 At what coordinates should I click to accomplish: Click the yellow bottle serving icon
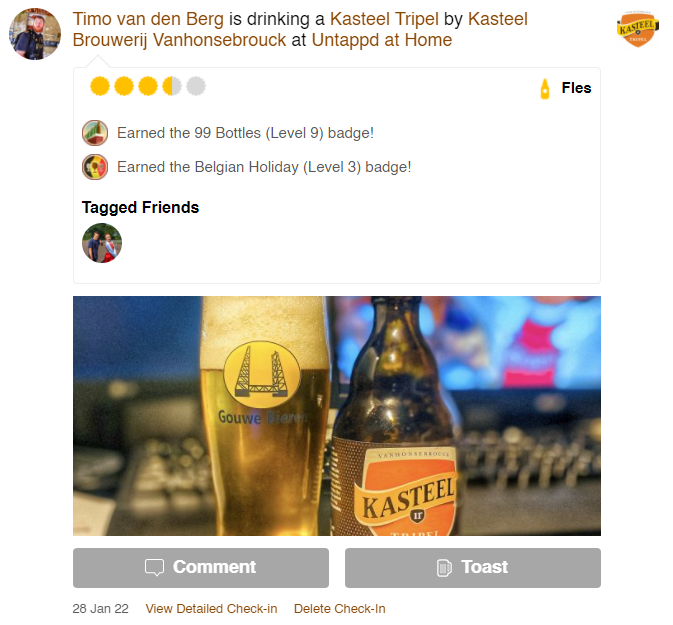pyautogui.click(x=545, y=89)
